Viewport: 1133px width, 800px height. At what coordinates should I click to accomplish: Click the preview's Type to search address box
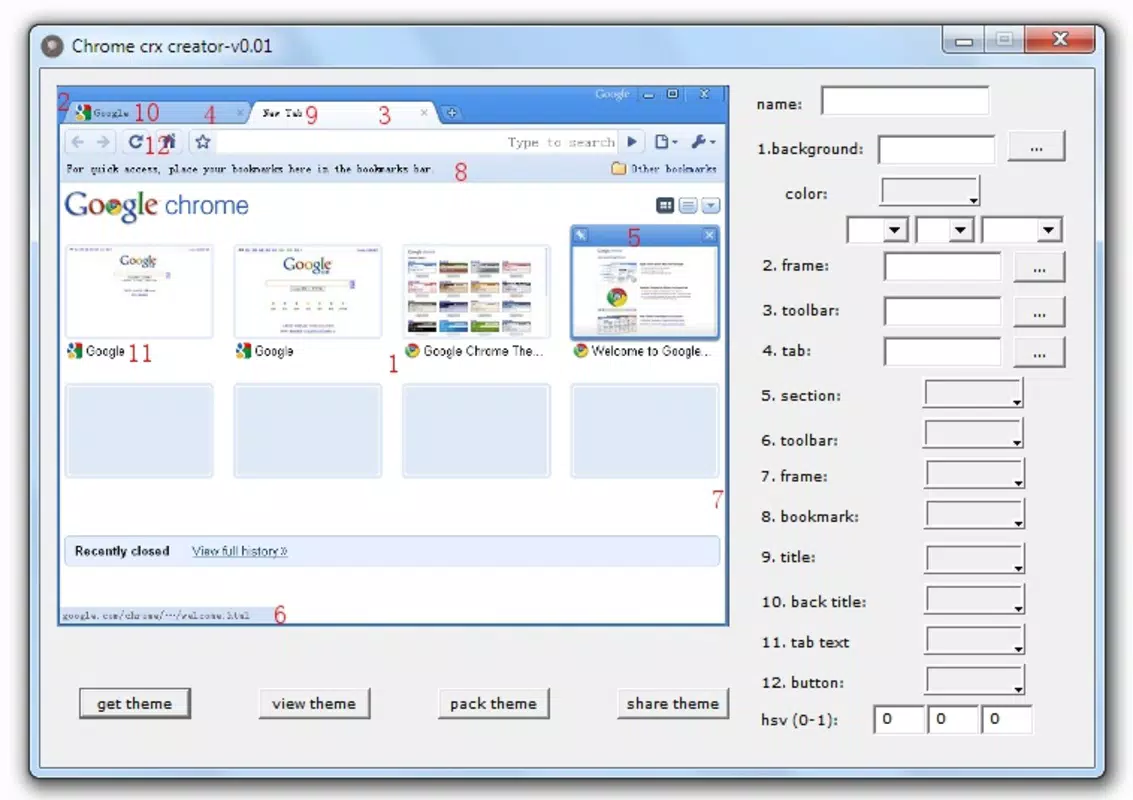(418, 142)
